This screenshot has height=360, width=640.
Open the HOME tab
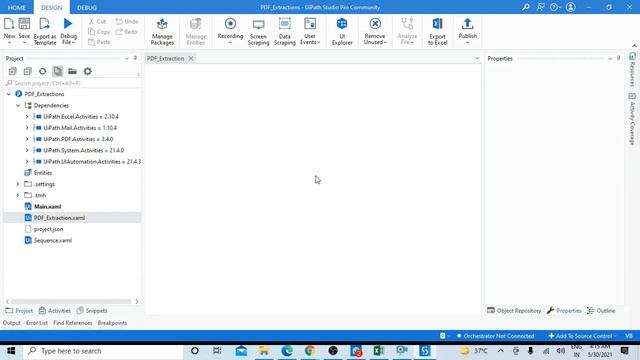coord(17,7)
